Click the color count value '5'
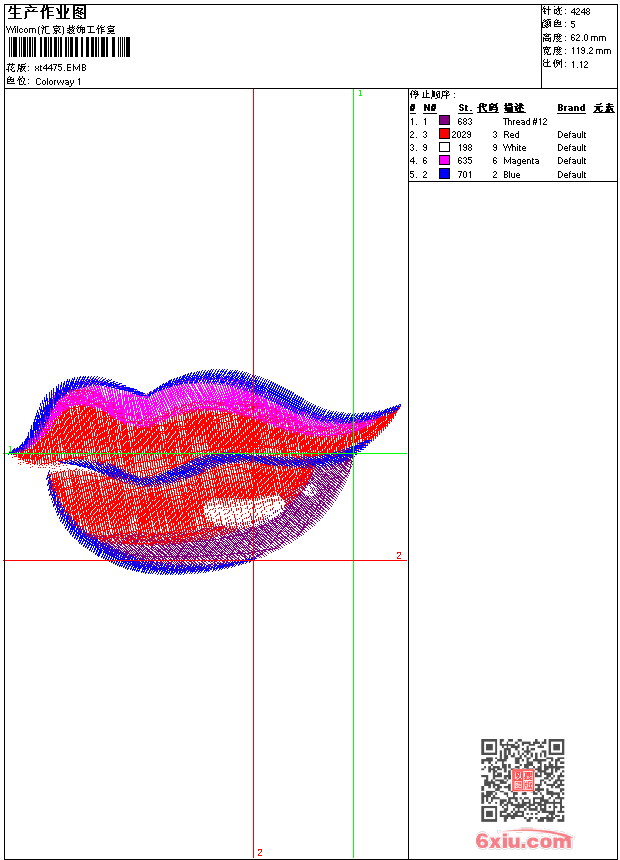The width and height of the screenshot is (620, 860). pos(573,25)
